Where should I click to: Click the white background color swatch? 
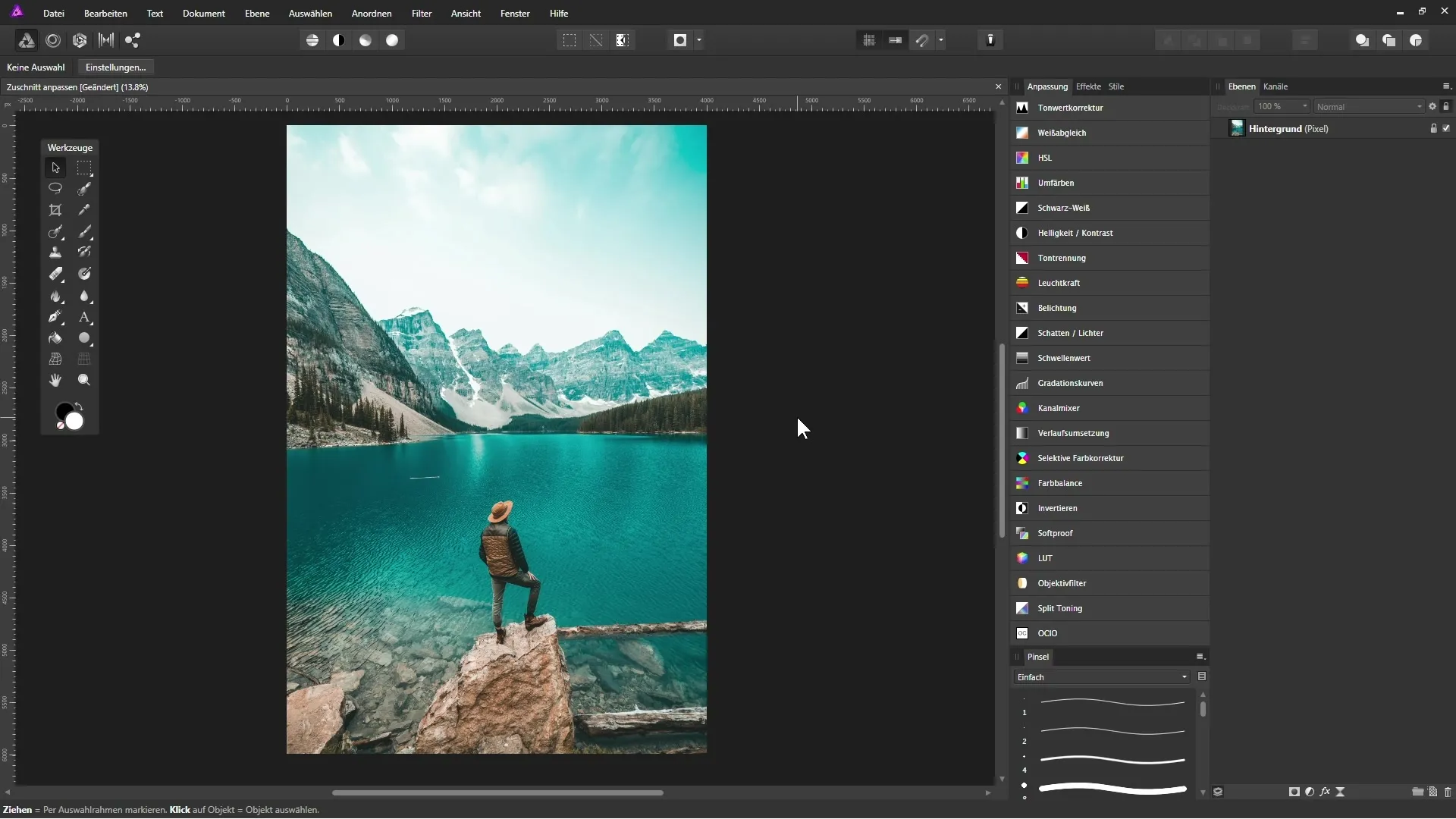tap(75, 422)
